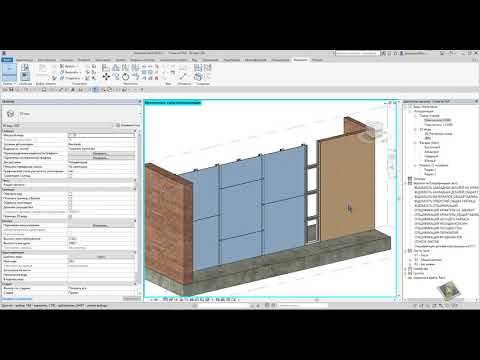This screenshot has height=360, width=480.
Task: Click the Cope (Врезка) geometry icon
Action: 62,66
